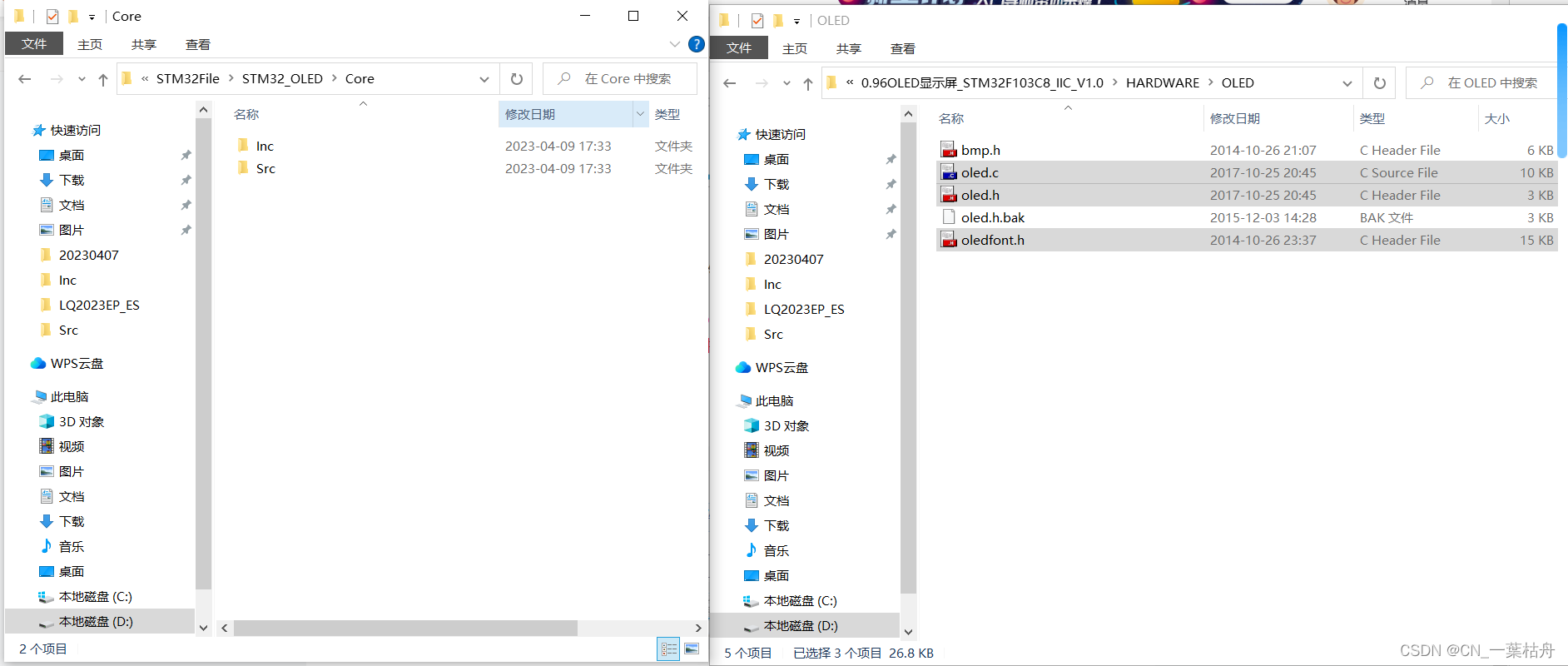Expand hidden breadcrumb path in OLED address bar
The width and height of the screenshot is (1568, 666).
[850, 82]
